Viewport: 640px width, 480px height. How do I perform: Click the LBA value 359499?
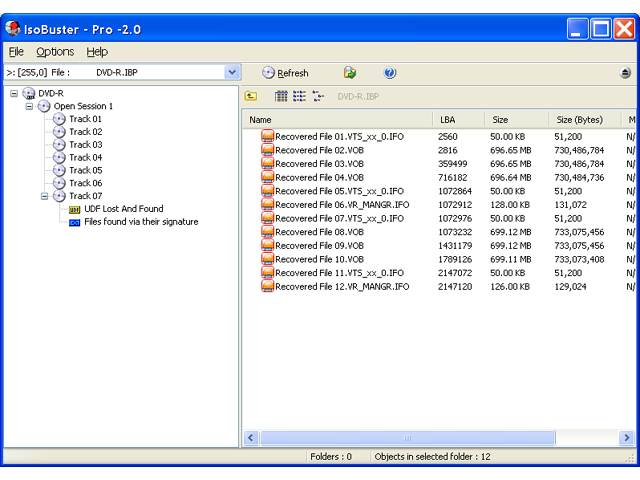(452, 164)
